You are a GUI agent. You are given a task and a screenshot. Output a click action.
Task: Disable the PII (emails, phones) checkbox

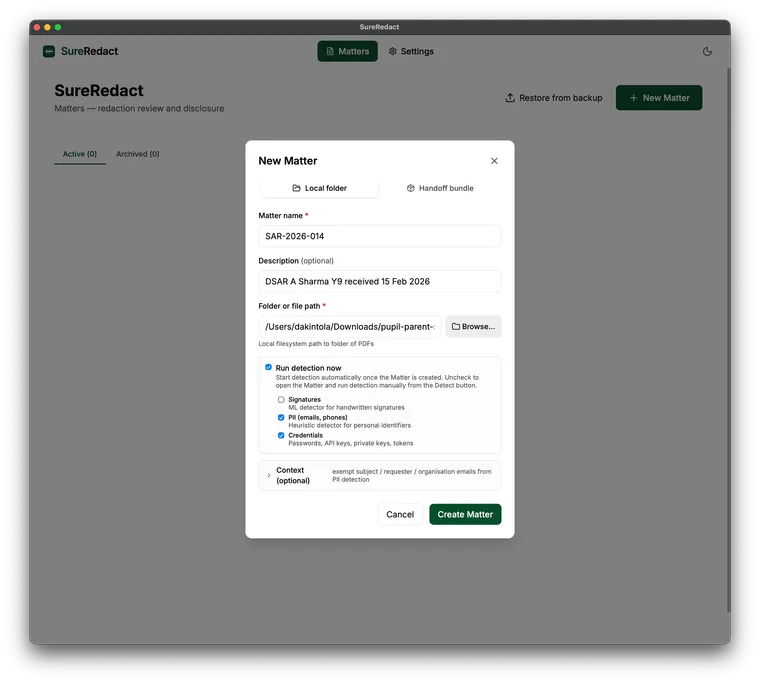pos(281,417)
